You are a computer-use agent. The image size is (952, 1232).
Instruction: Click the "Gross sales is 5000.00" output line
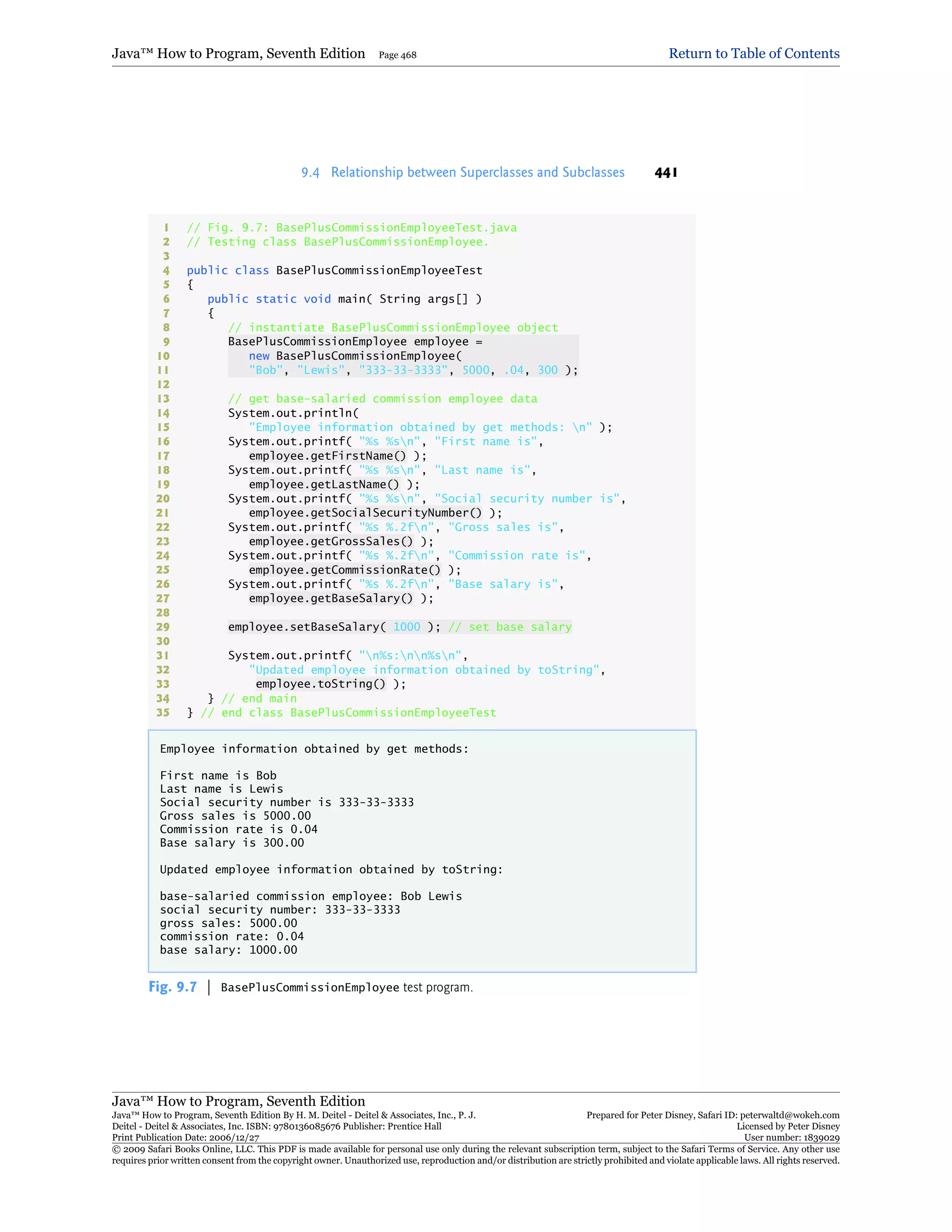(x=235, y=816)
